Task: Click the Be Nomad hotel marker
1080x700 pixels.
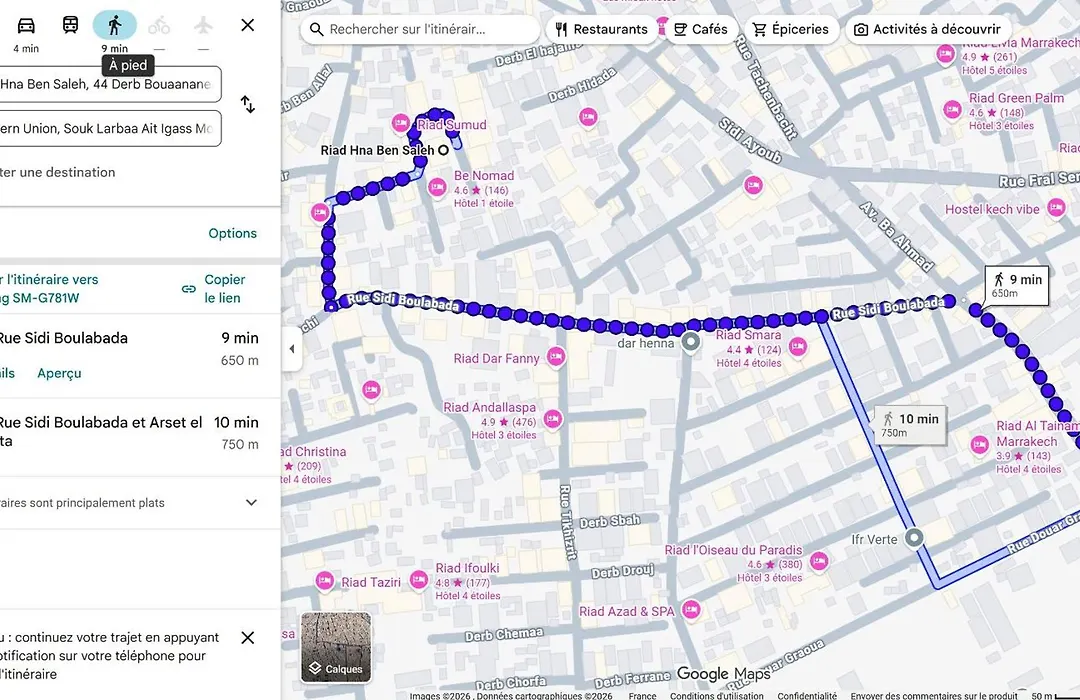Action: point(437,187)
